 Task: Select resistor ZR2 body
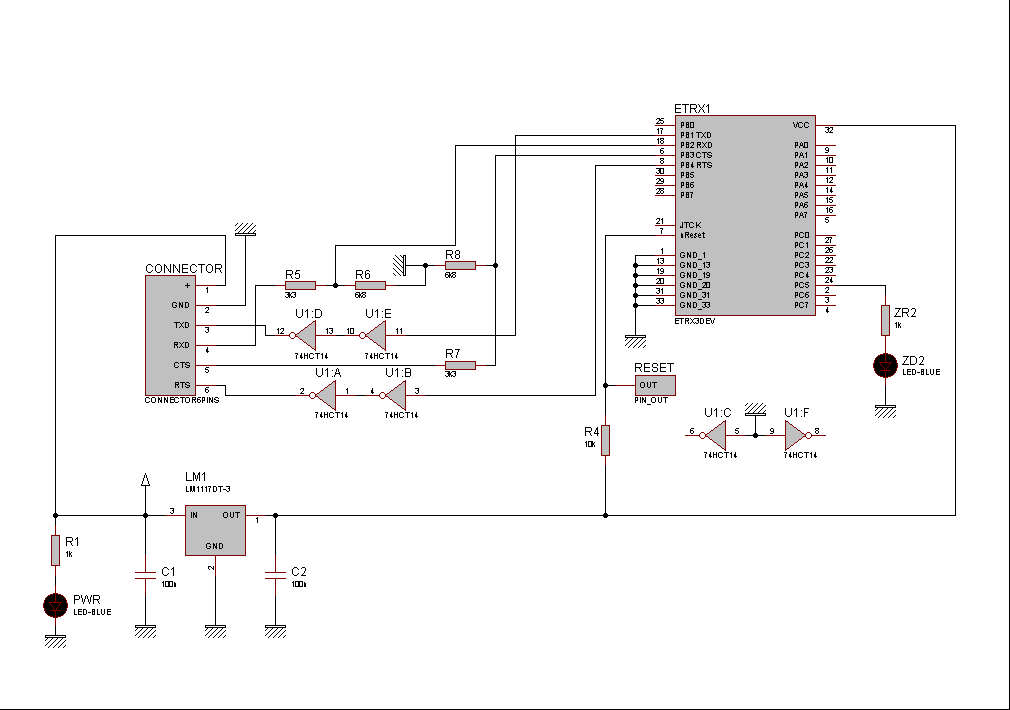coord(886,320)
